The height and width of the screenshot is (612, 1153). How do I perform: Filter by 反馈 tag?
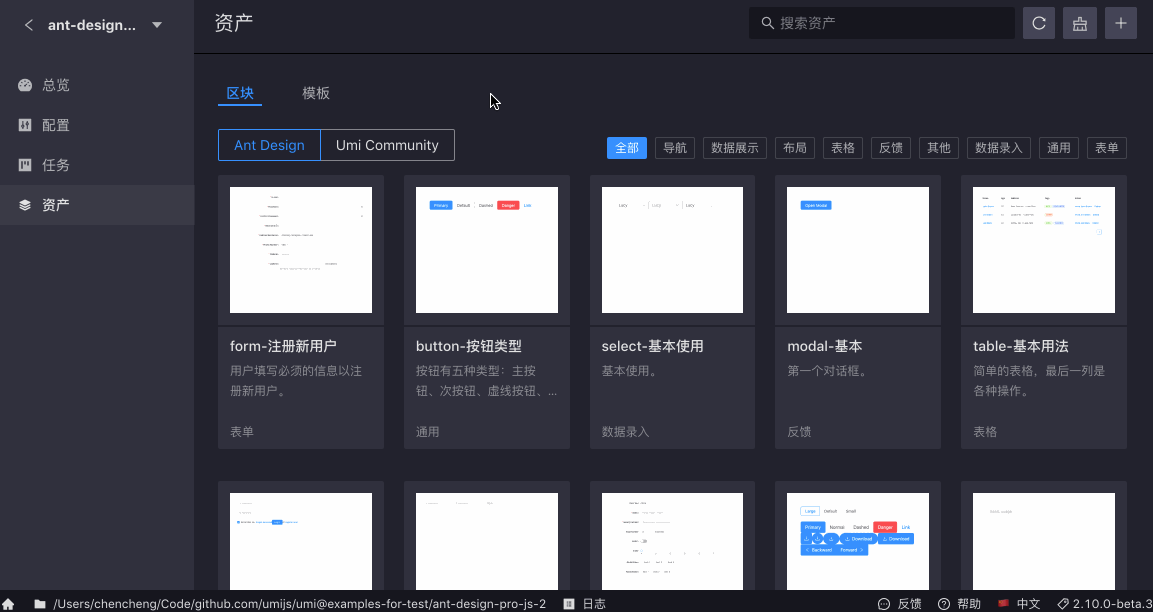click(x=891, y=148)
